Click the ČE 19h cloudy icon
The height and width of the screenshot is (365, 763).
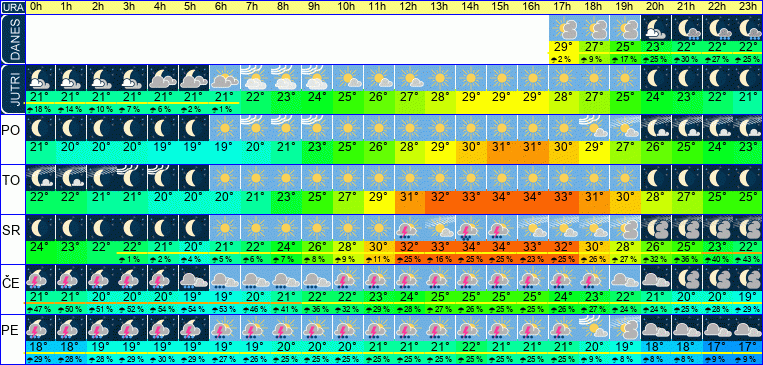625,277
